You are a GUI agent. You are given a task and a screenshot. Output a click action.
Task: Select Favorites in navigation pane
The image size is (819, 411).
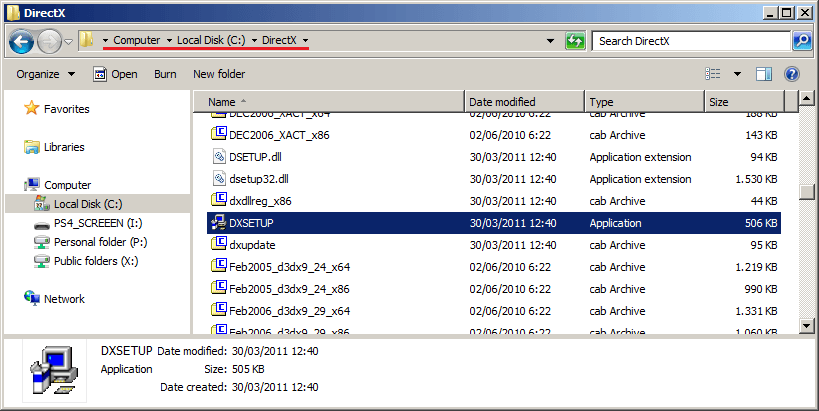click(x=66, y=109)
